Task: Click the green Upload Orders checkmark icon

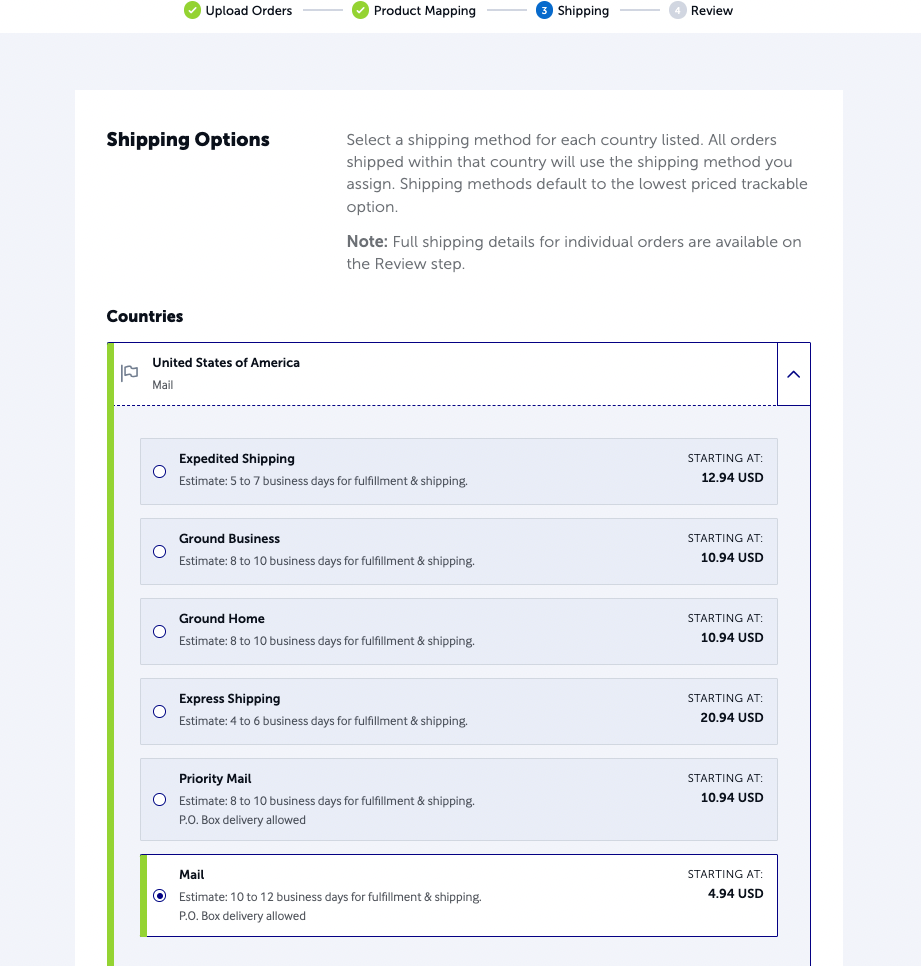Action: tap(190, 10)
